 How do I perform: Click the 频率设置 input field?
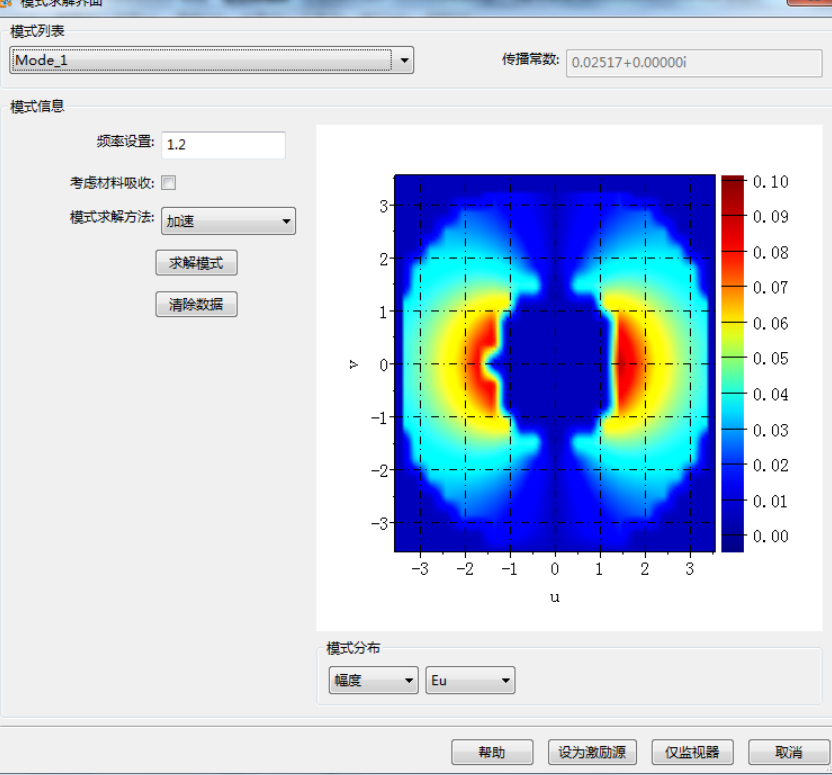pyautogui.click(x=223, y=144)
